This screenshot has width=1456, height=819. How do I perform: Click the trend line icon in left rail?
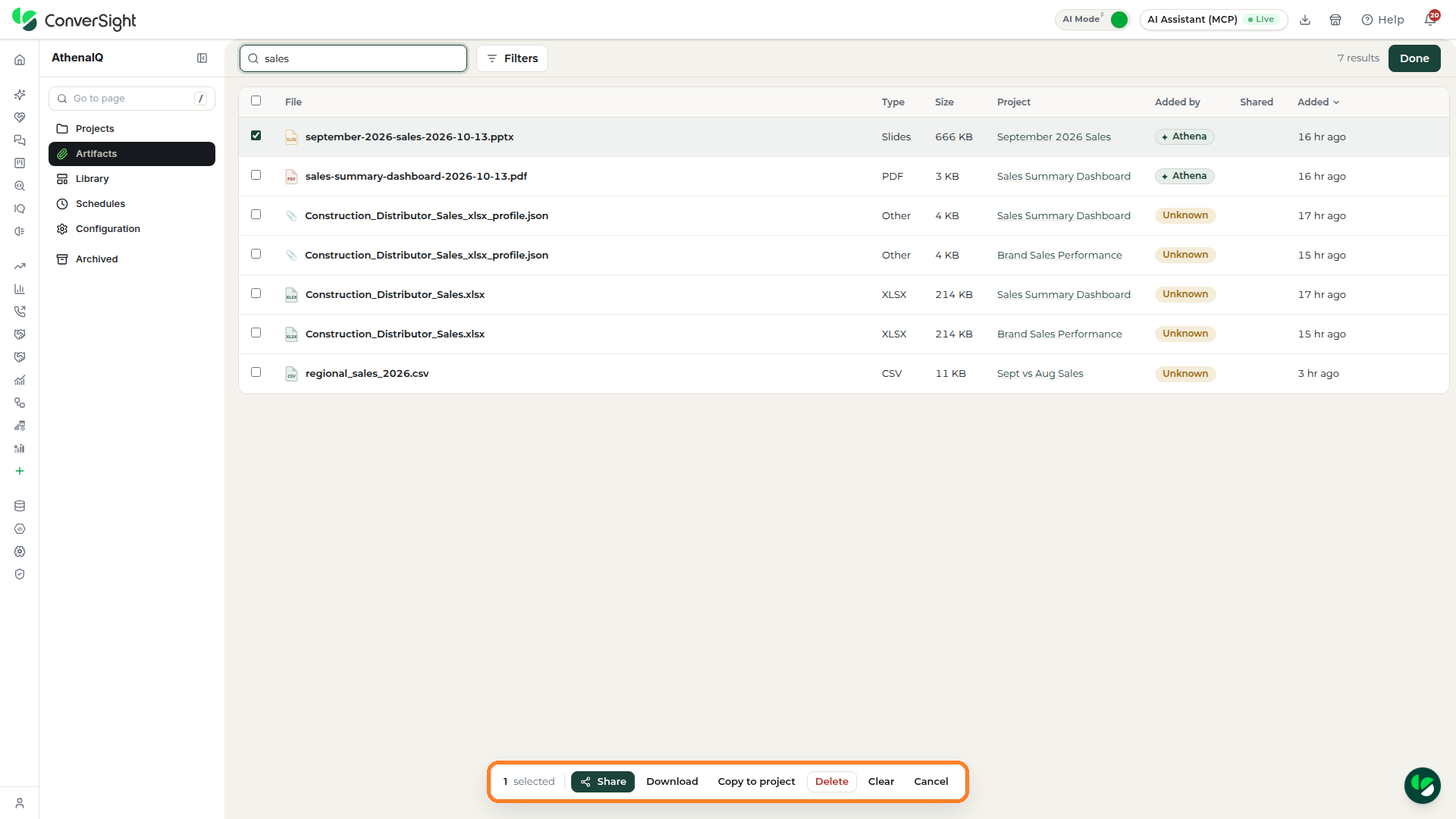(x=20, y=266)
